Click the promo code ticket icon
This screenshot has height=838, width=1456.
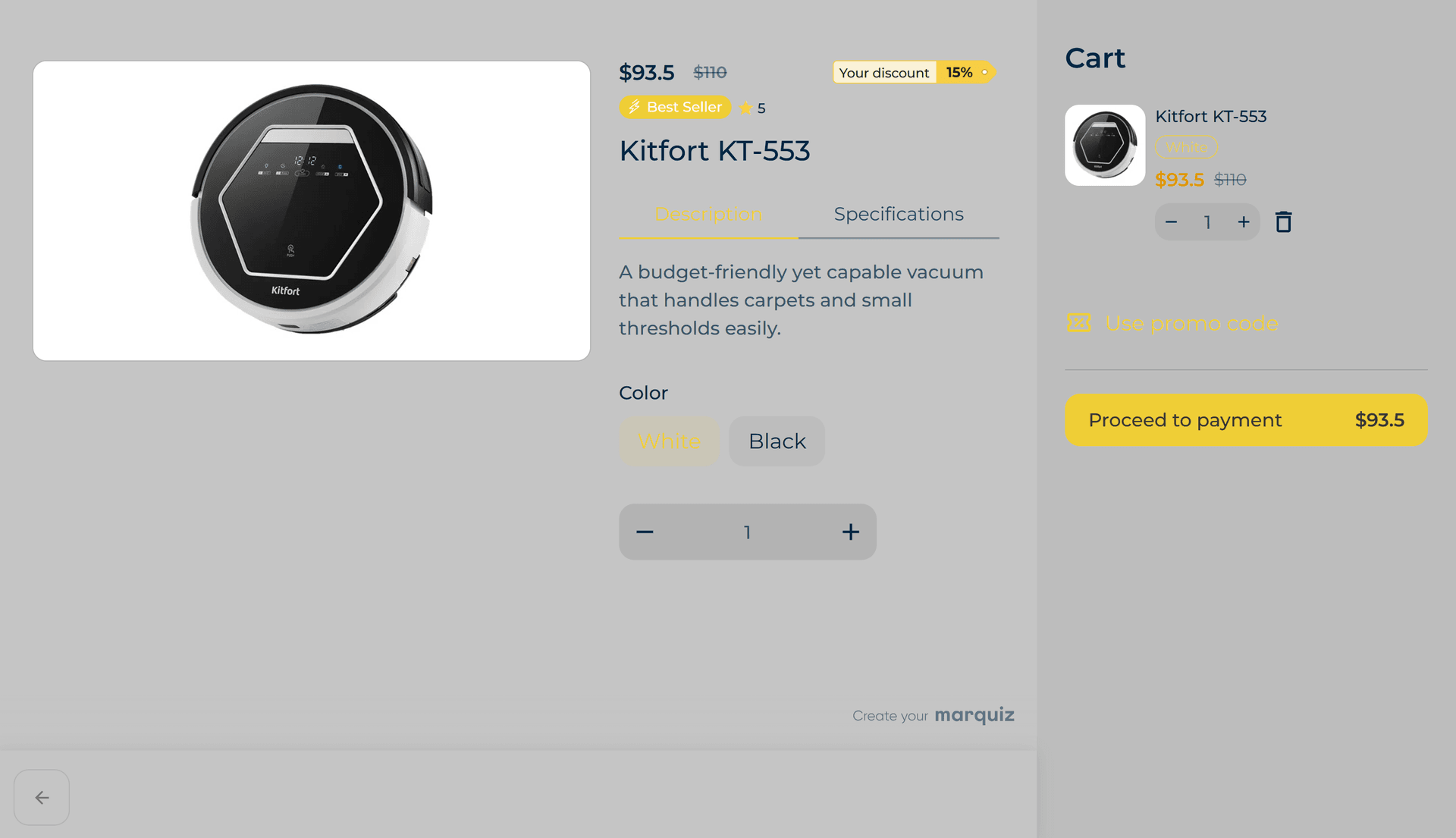tap(1078, 323)
